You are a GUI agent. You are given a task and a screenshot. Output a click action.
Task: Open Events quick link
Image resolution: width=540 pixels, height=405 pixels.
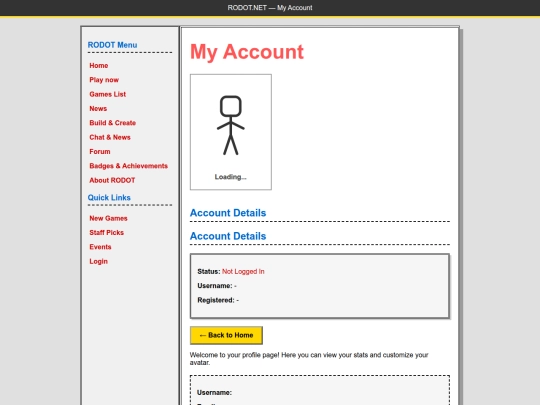tap(100, 247)
